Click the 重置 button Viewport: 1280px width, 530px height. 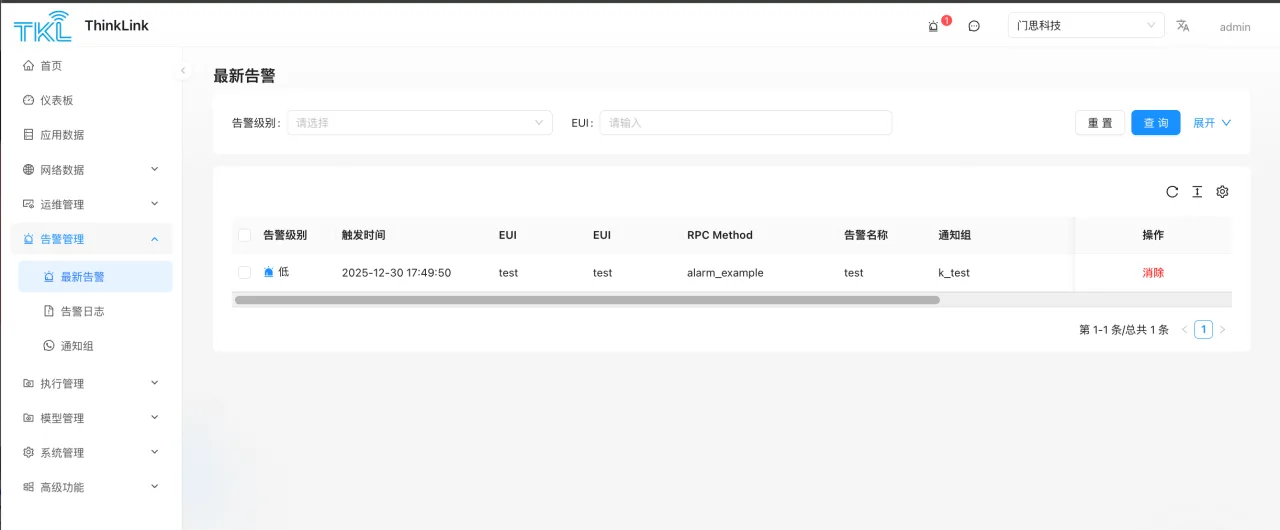(1100, 123)
